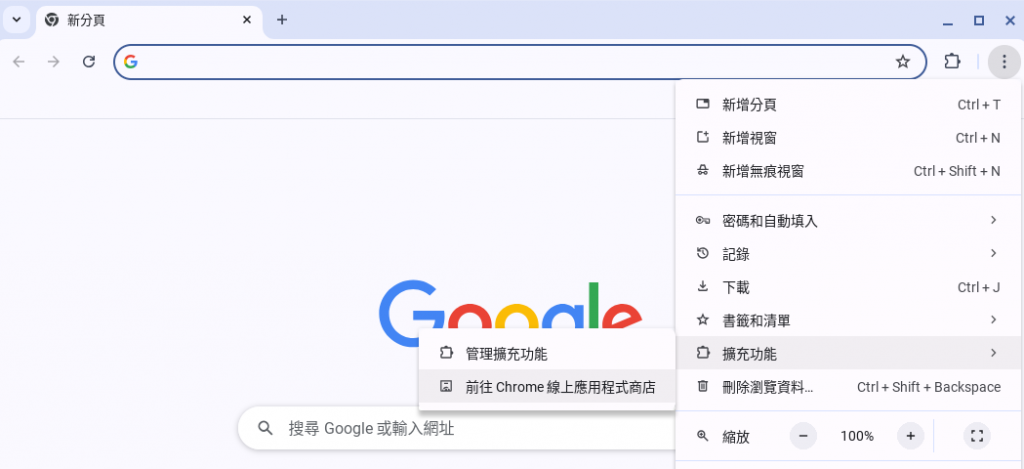Select the 新分頁 tab
Image resolution: width=1024 pixels, height=469 pixels.
point(149,21)
